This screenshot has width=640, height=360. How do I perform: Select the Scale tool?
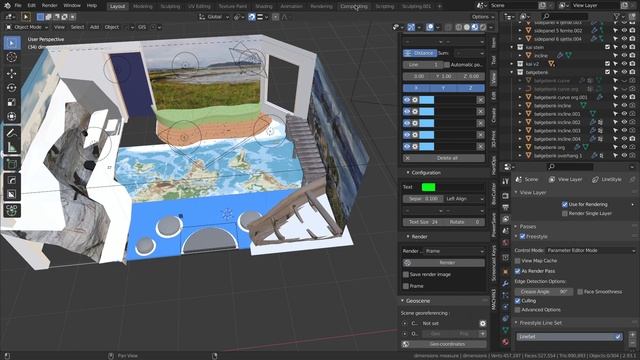[x=12, y=102]
